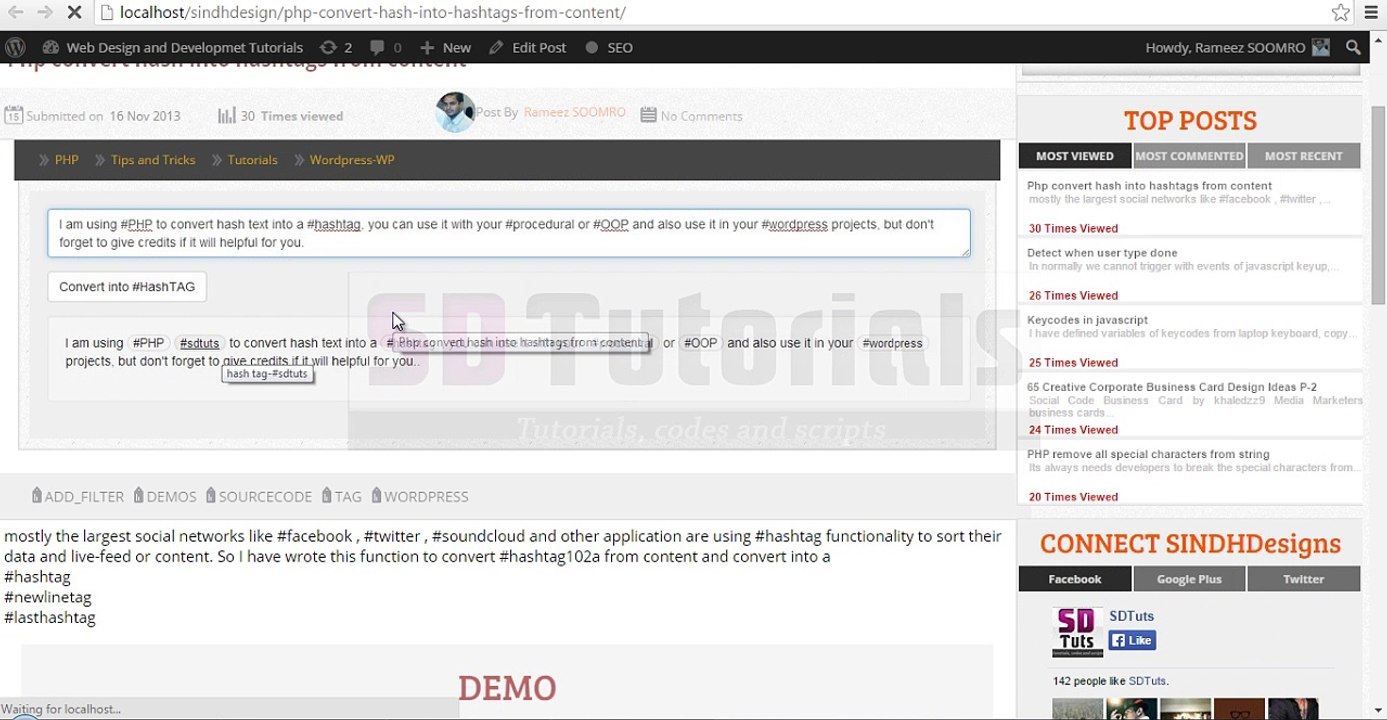Viewport: 1387px width, 720px height.
Task: Click Convert into #HashTAG button
Action: [127, 286]
